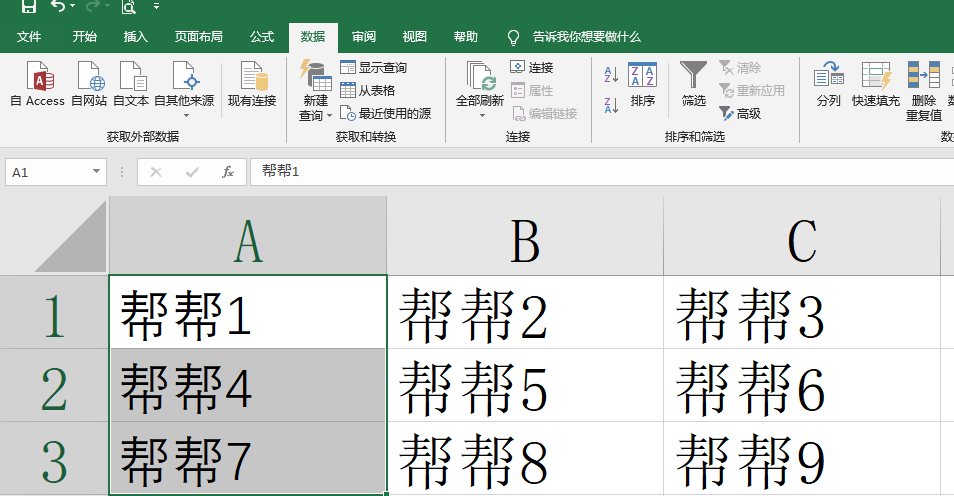Open the Name Box dropdown arrow
The width and height of the screenshot is (954, 496).
(x=96, y=172)
